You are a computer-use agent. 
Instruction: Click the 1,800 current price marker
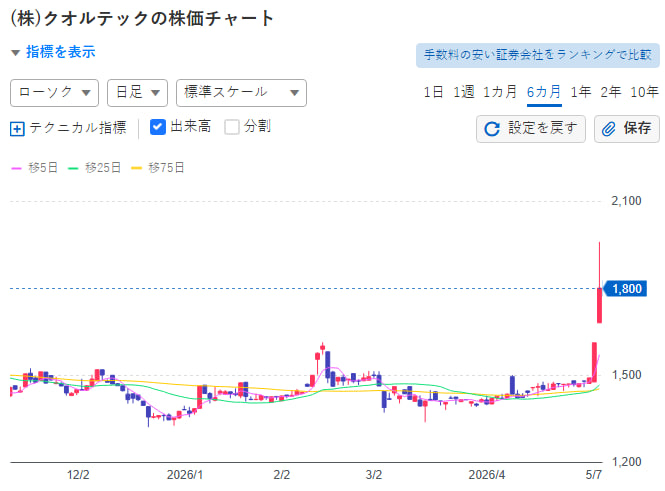click(625, 289)
